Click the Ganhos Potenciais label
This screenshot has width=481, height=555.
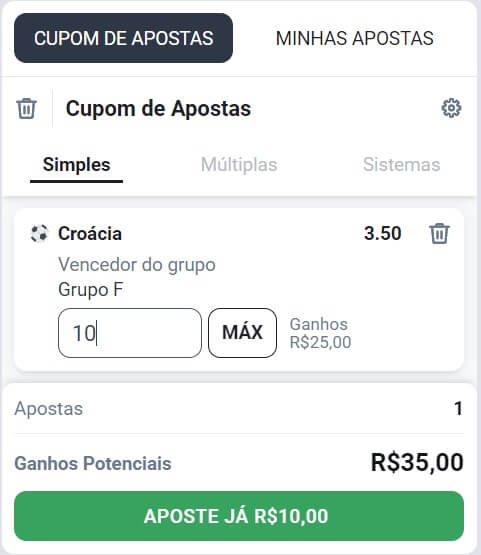93,463
